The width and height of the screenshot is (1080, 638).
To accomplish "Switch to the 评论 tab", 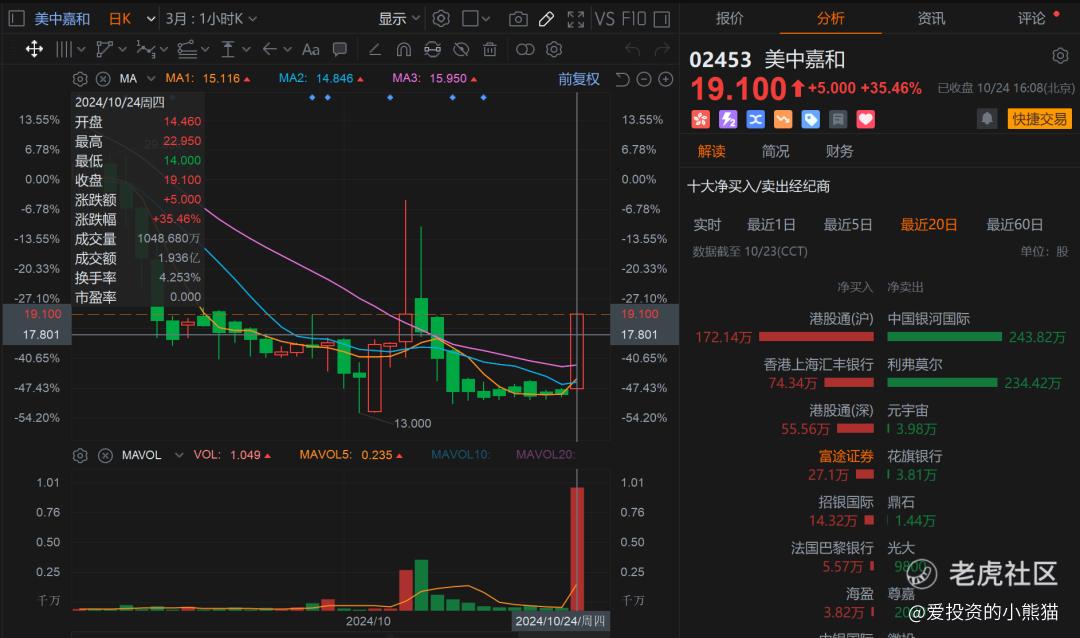I will click(x=1032, y=19).
